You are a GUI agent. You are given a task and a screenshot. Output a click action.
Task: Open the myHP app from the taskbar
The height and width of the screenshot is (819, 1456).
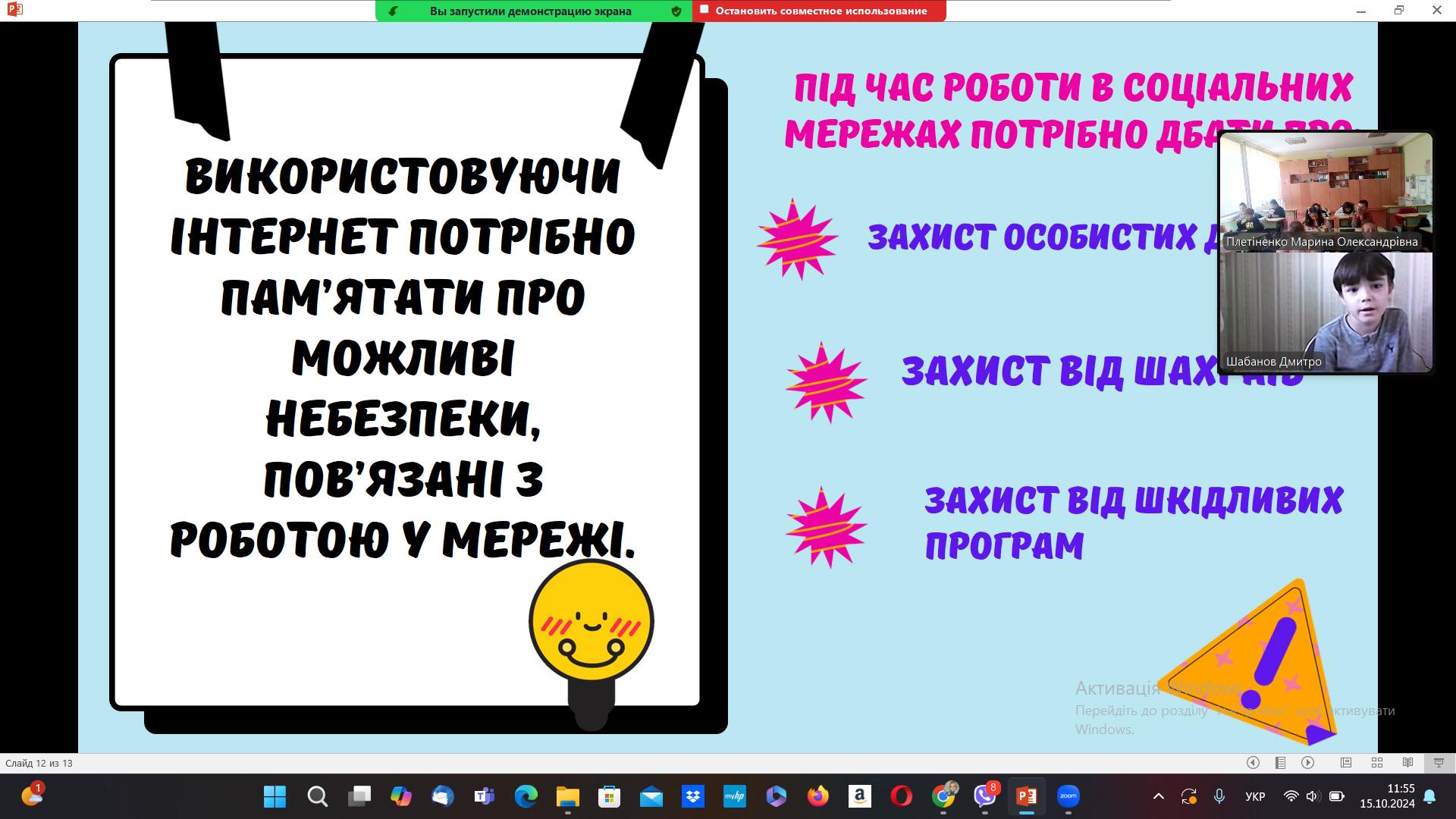tap(734, 796)
